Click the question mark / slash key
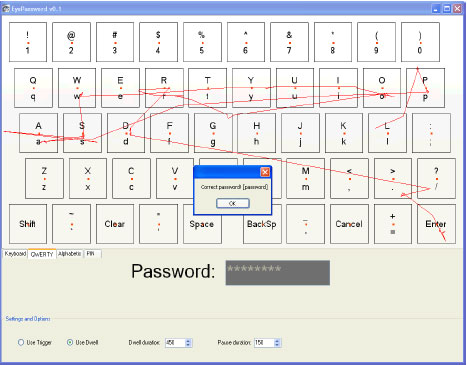467x365 pixels. (436, 179)
